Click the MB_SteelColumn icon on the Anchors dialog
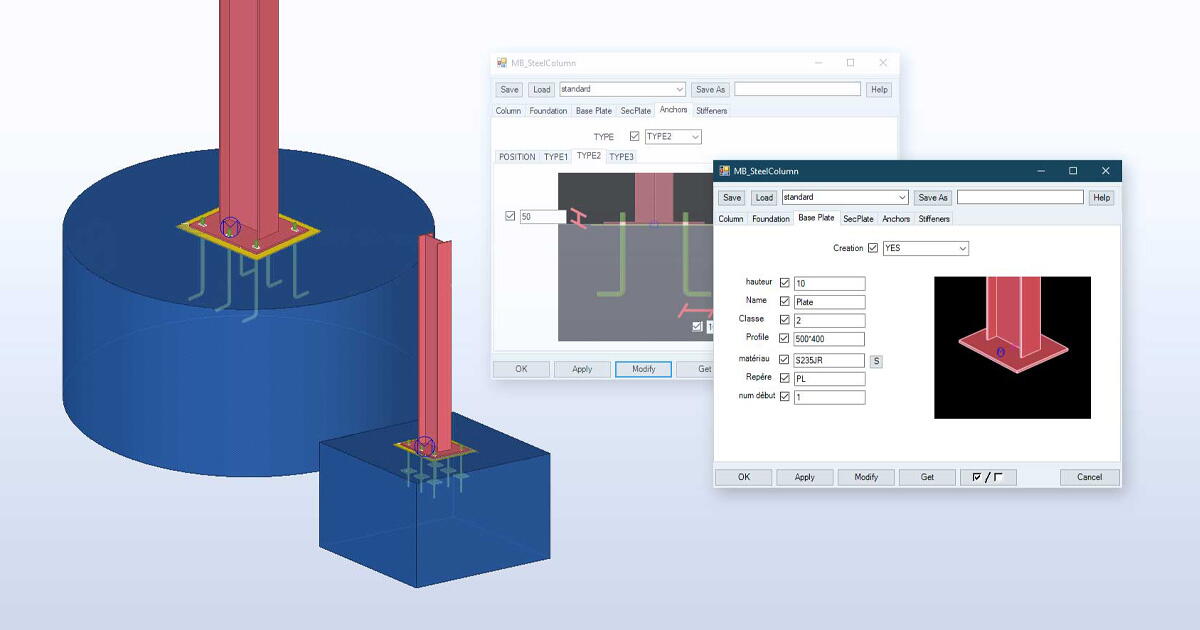 [x=500, y=62]
